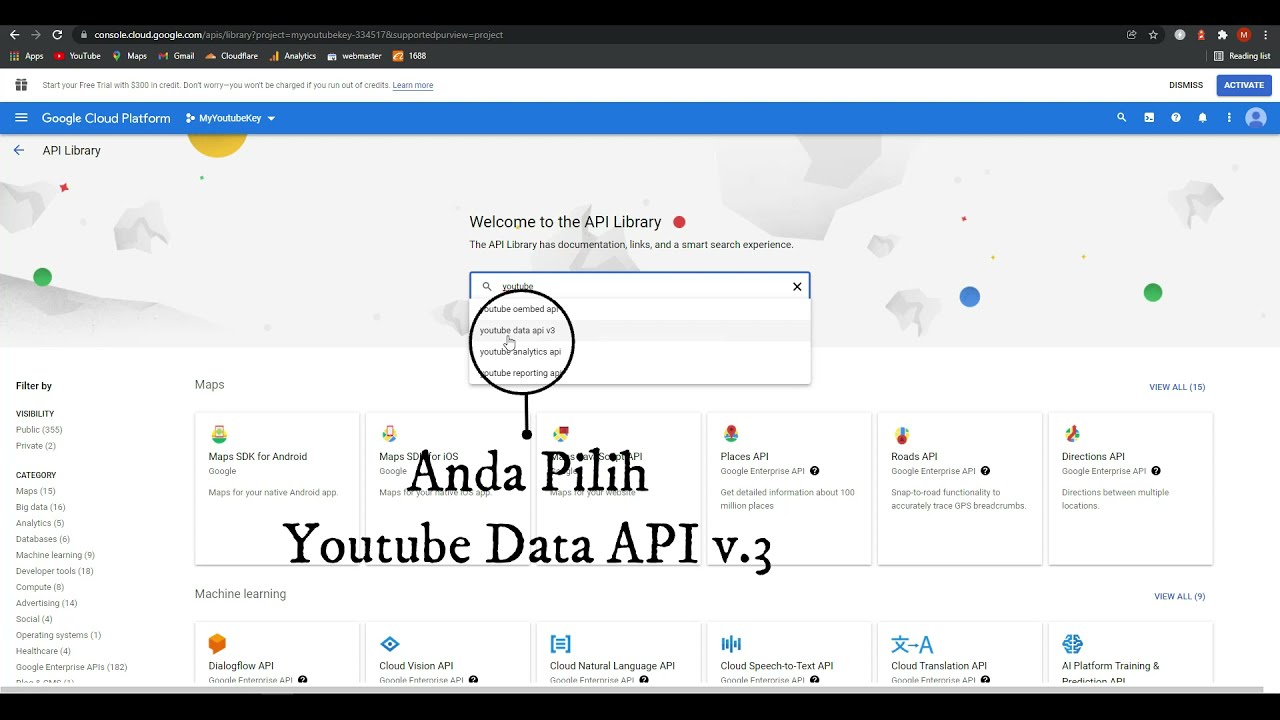Open the hamburger navigation menu
This screenshot has height=720, width=1280.
point(21,118)
